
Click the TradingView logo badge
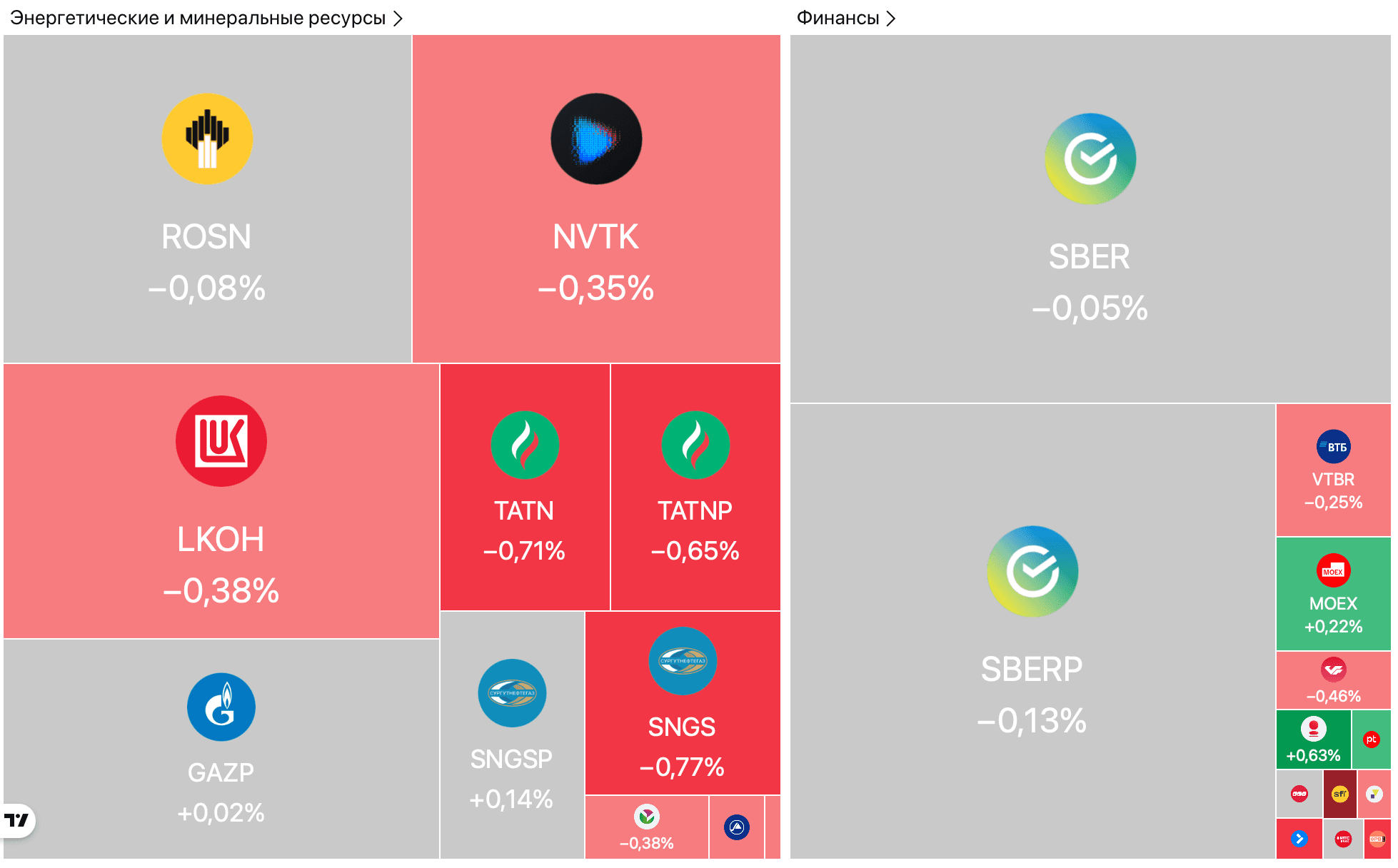tap(17, 820)
